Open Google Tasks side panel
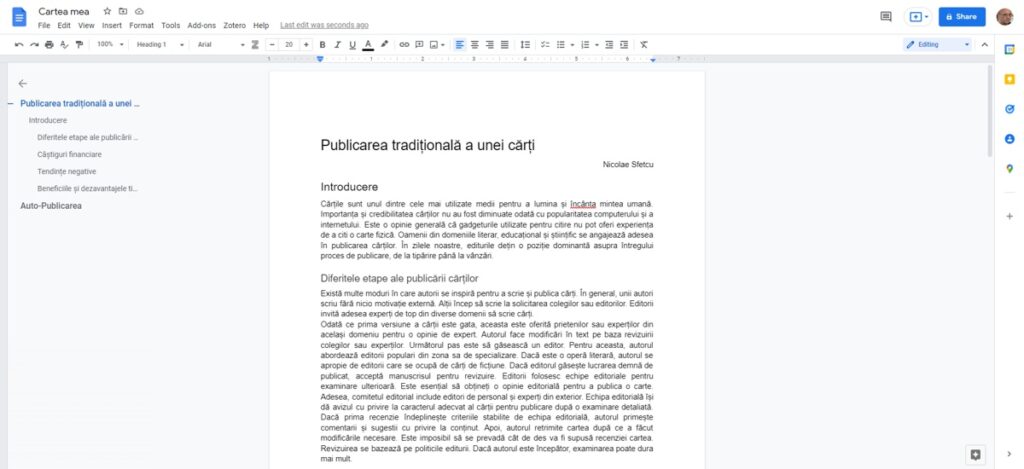This screenshot has width=1024, height=469. point(1010,109)
